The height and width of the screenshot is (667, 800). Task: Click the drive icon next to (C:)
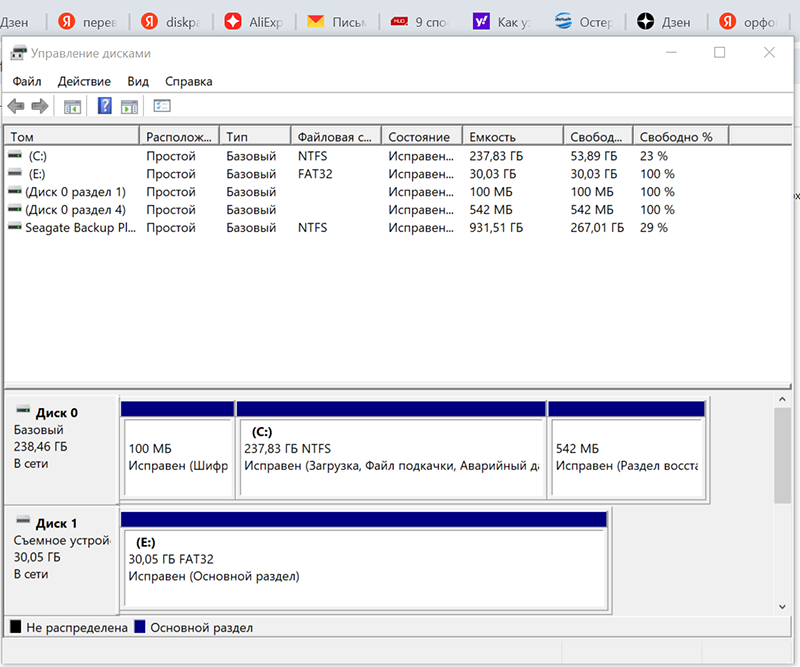pos(15,155)
